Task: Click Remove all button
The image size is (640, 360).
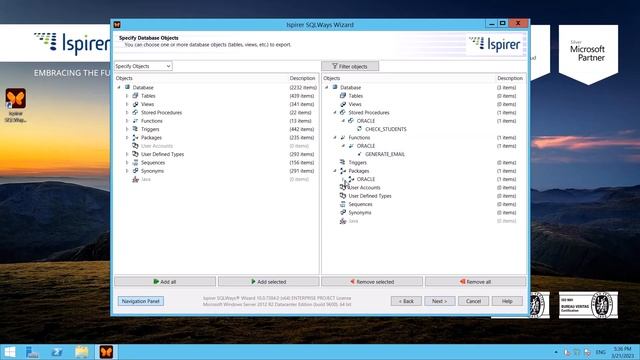Action: pyautogui.click(x=476, y=282)
